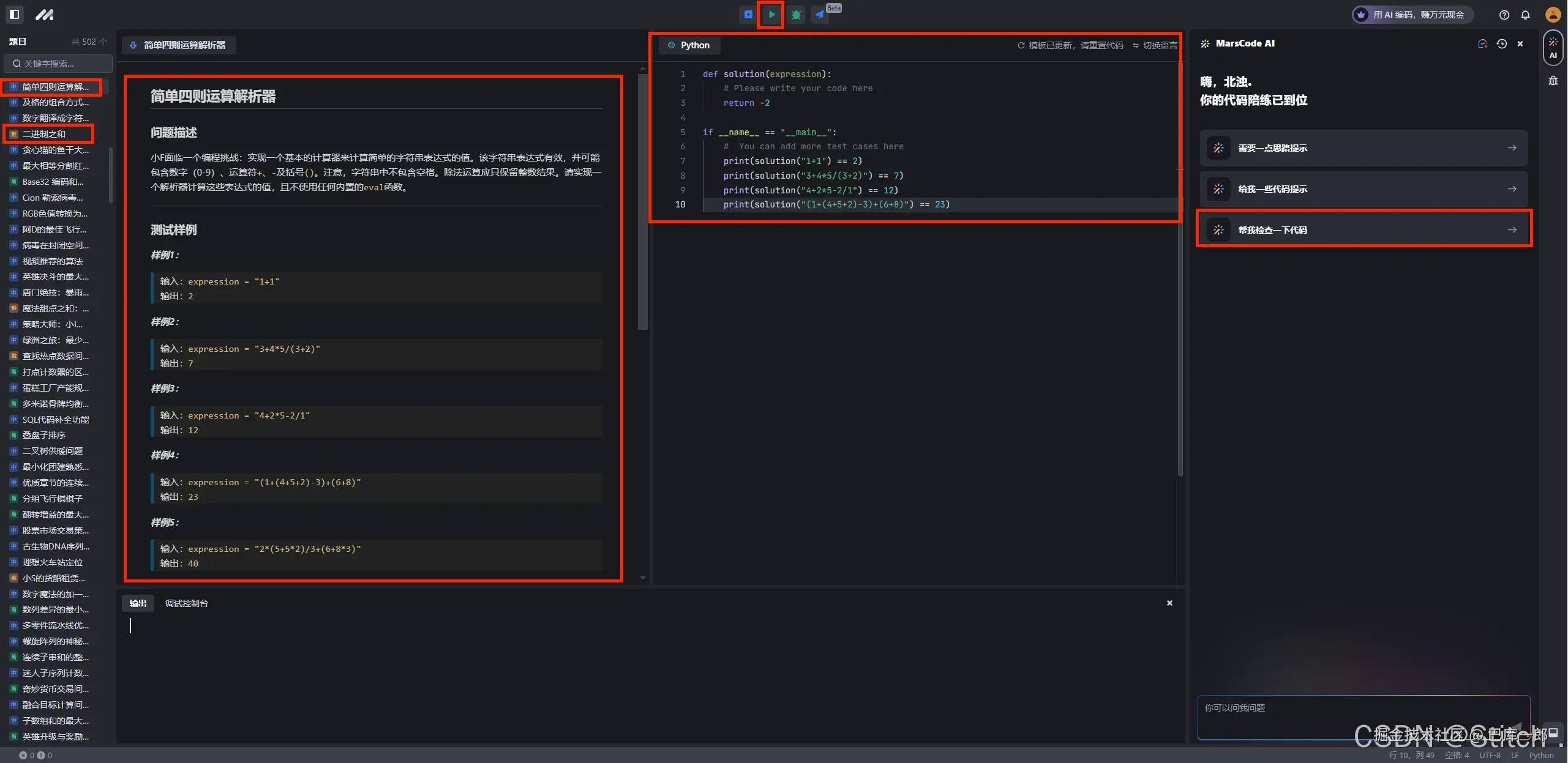Click the blue plus icon in toolbar
Viewport: 1568px width, 763px height.
click(x=748, y=15)
